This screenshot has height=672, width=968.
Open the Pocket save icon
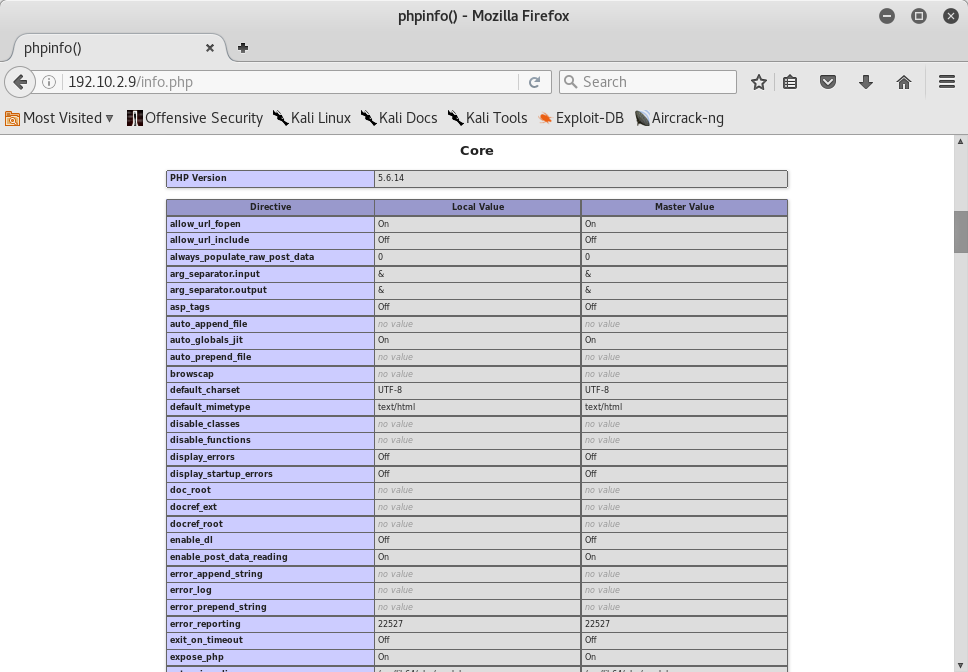(828, 81)
